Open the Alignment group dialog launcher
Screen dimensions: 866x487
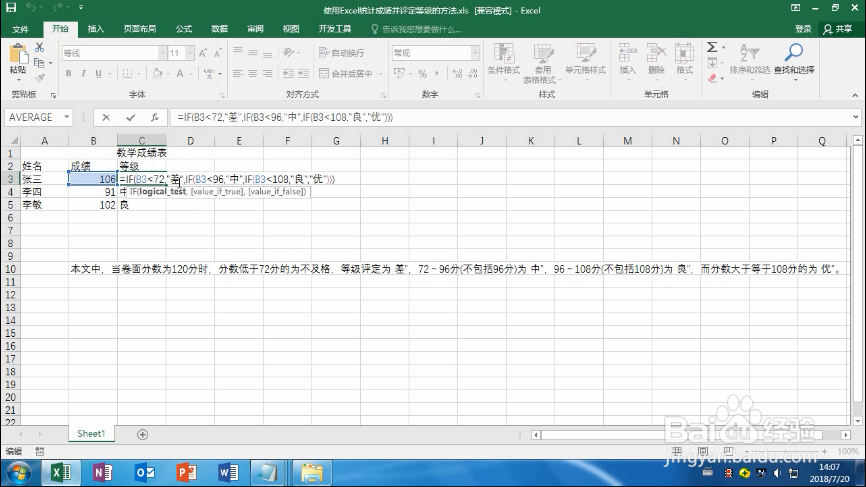click(x=383, y=95)
